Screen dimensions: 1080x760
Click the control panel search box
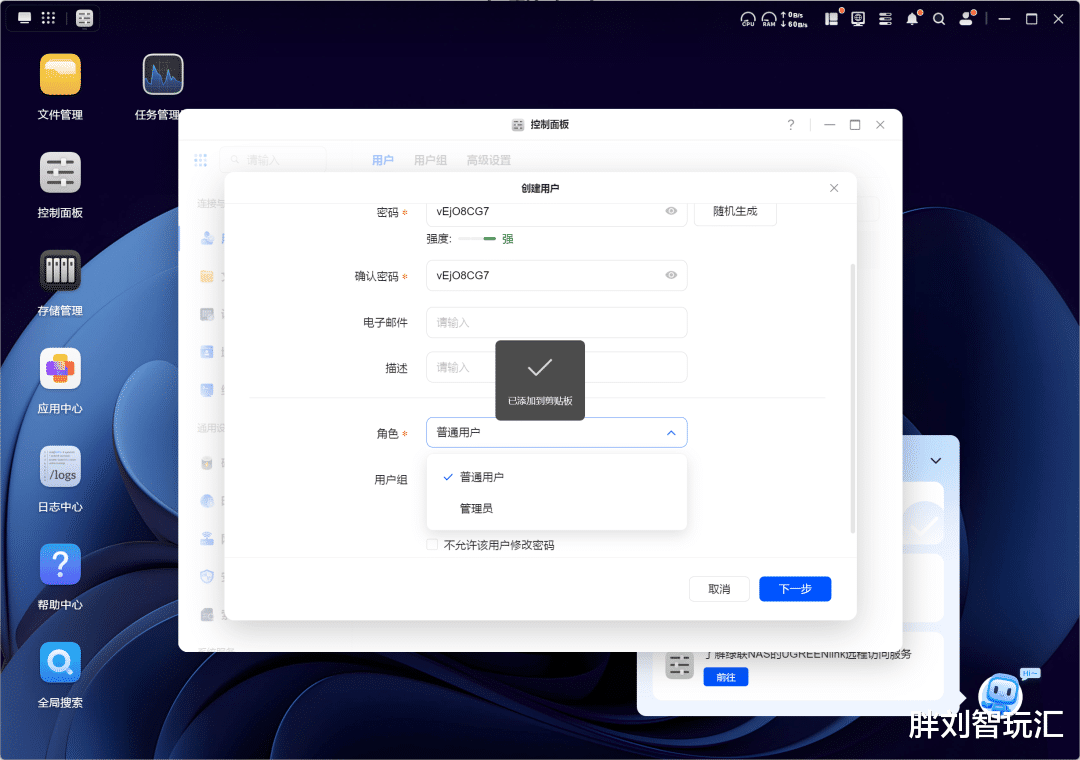(273, 161)
